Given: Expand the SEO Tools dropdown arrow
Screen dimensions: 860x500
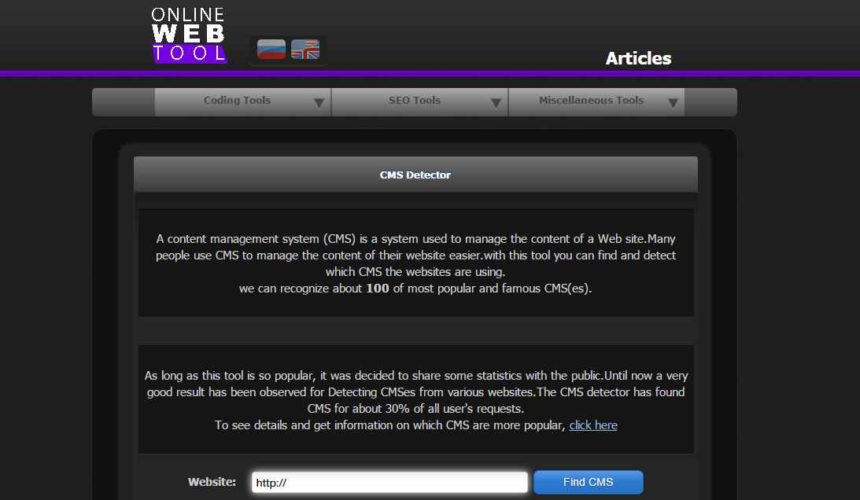Looking at the screenshot, I should click(496, 103).
